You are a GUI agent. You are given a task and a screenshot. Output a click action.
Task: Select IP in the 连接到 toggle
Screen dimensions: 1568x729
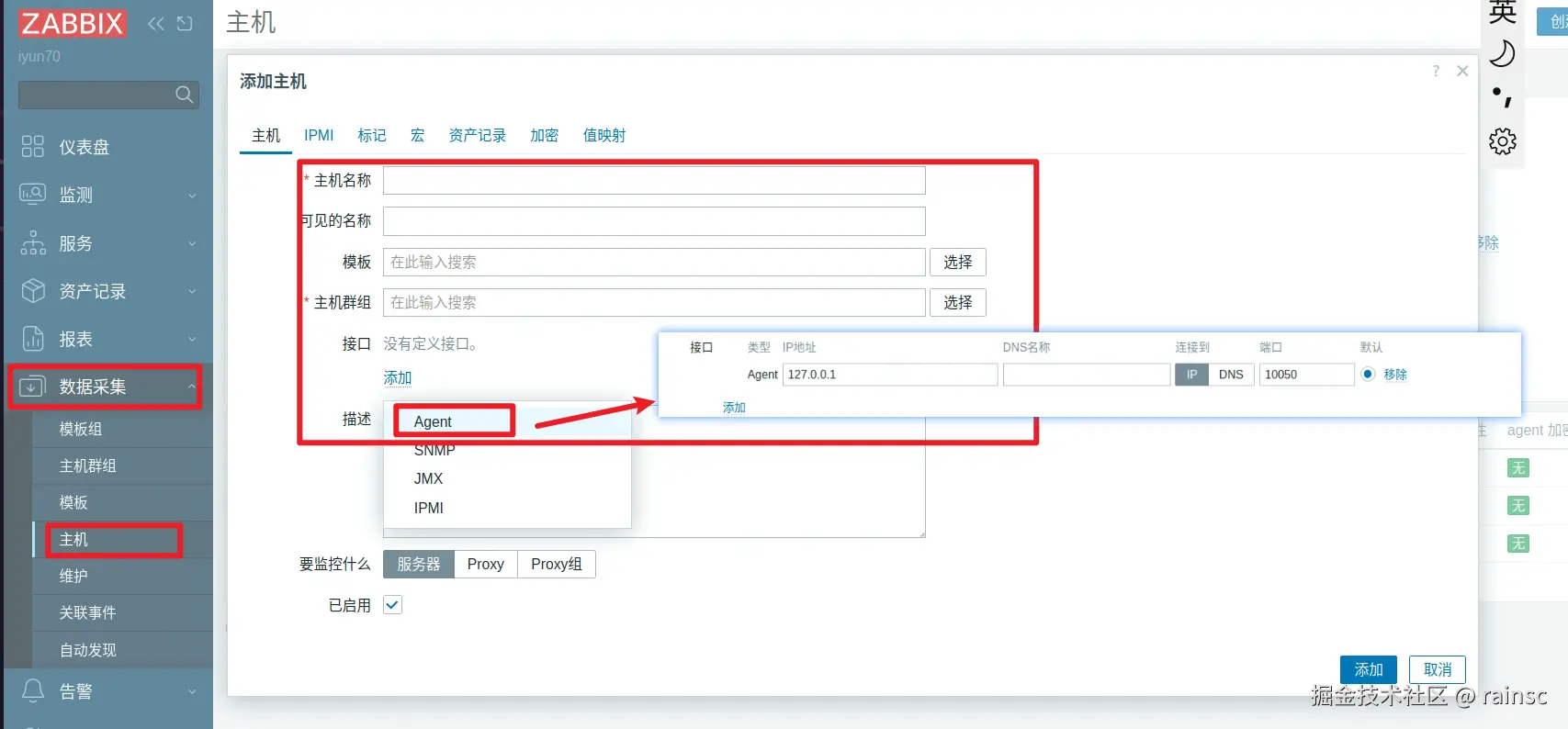[x=1191, y=375]
